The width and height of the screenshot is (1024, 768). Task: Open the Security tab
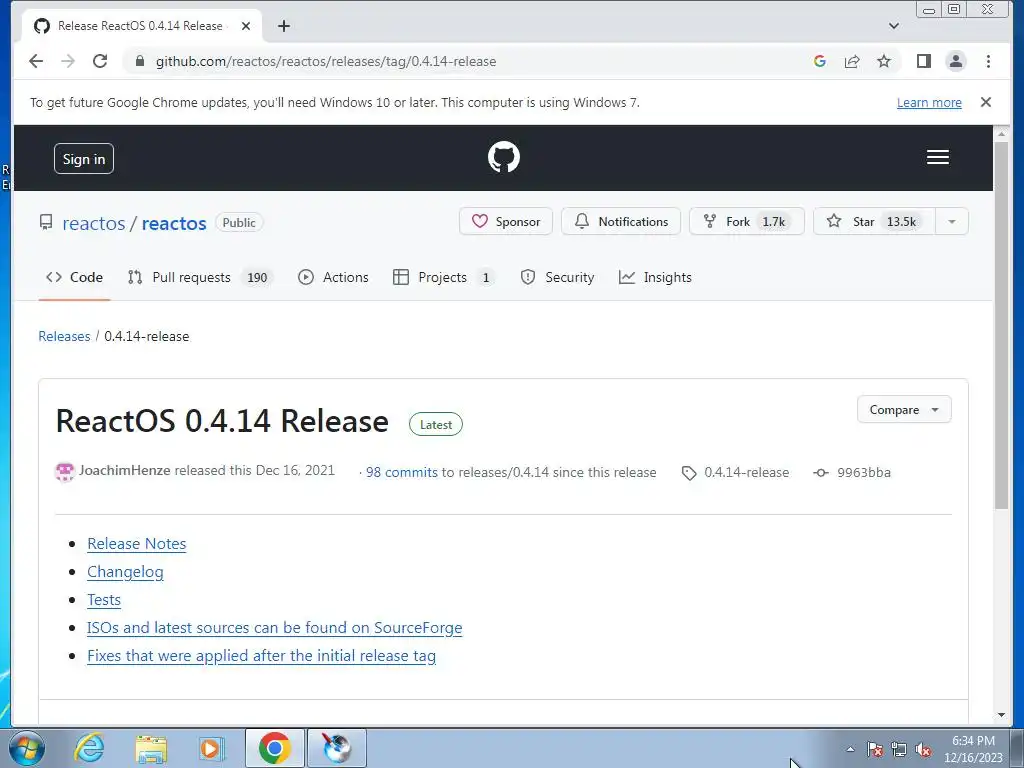[x=557, y=278]
